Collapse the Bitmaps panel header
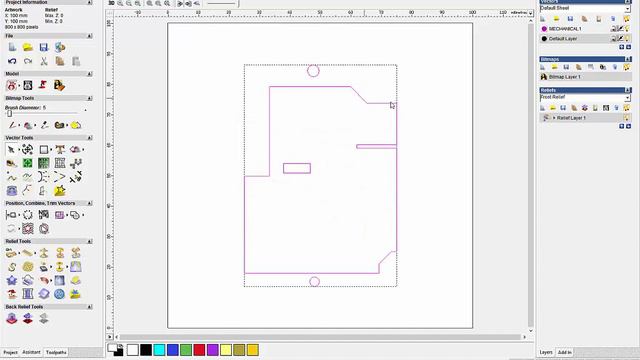The height and width of the screenshot is (360, 640). click(x=628, y=59)
